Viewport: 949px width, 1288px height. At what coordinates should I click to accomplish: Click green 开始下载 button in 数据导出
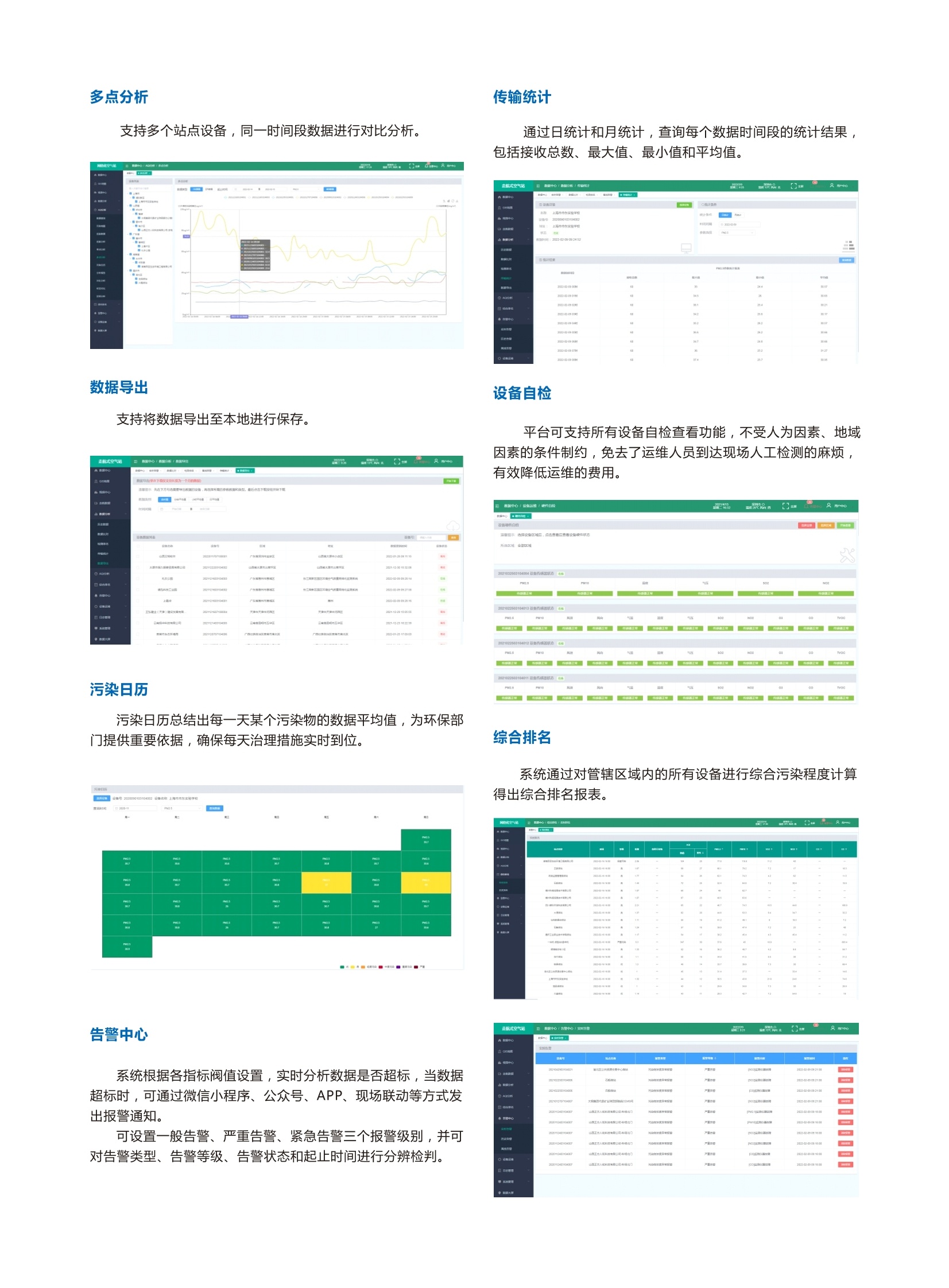click(451, 481)
